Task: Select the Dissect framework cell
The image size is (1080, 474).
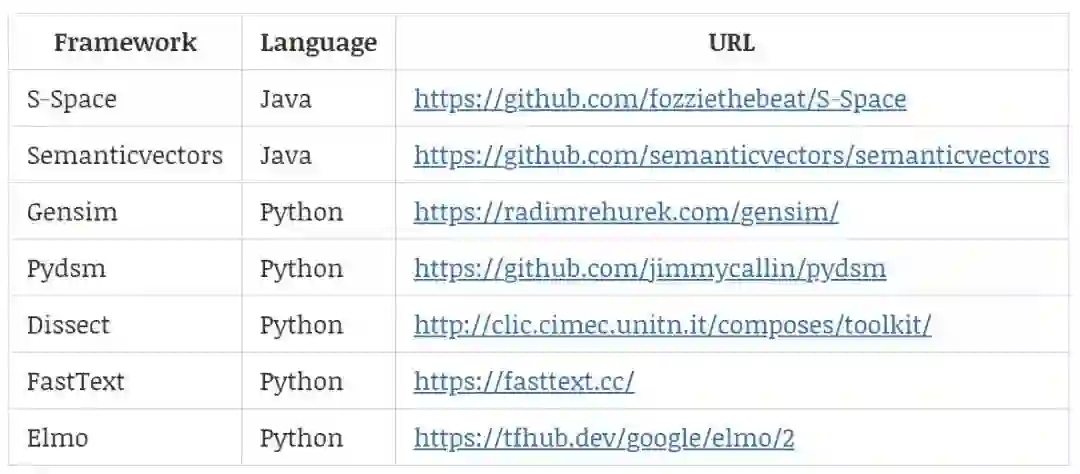Action: point(69,325)
